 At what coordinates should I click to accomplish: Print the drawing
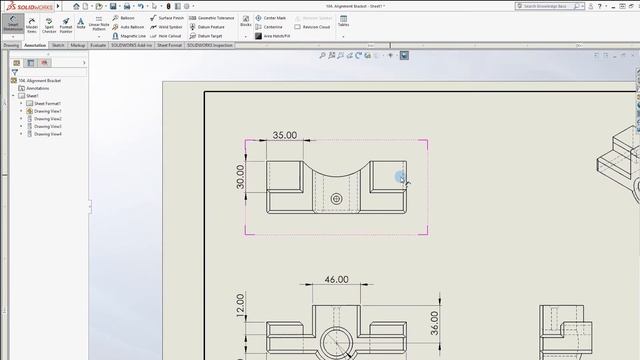click(x=127, y=6)
